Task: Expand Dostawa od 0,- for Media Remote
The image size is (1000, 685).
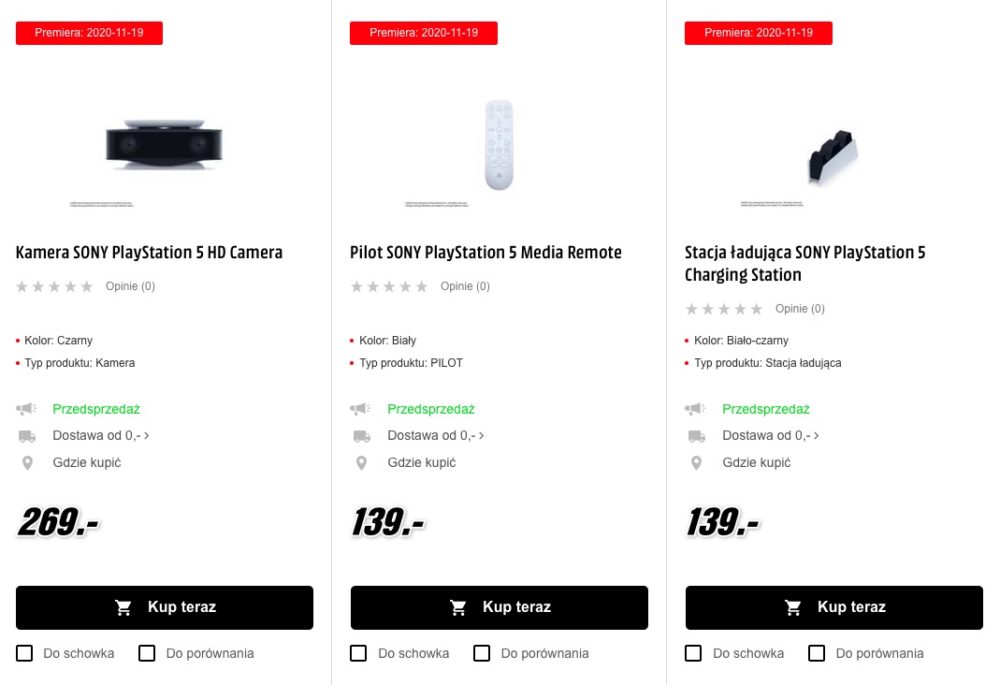Action: [436, 436]
